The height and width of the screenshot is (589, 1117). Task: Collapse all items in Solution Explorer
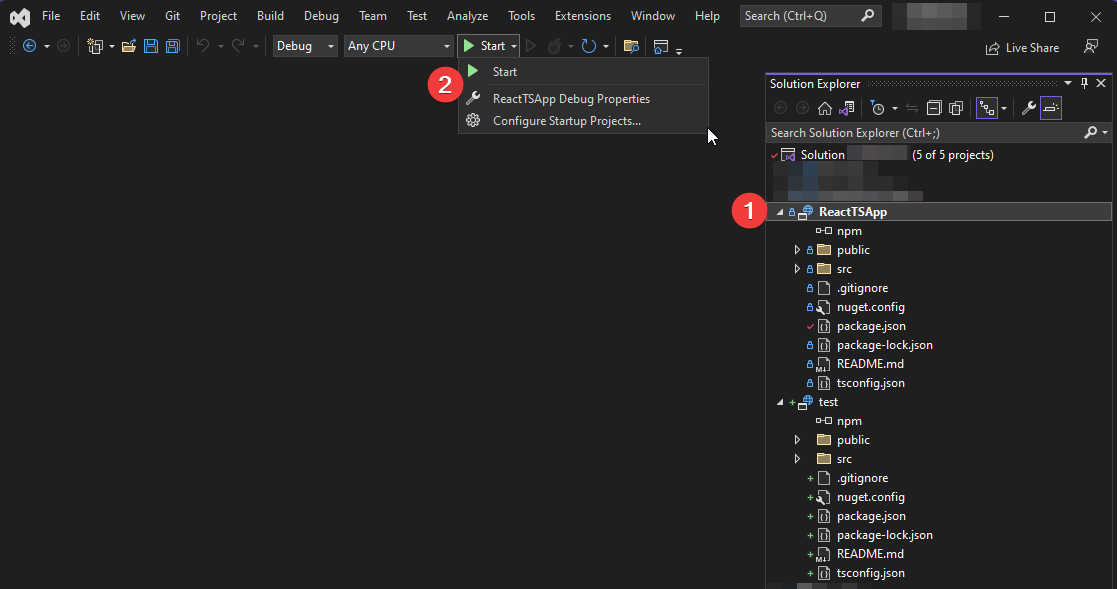[933, 107]
